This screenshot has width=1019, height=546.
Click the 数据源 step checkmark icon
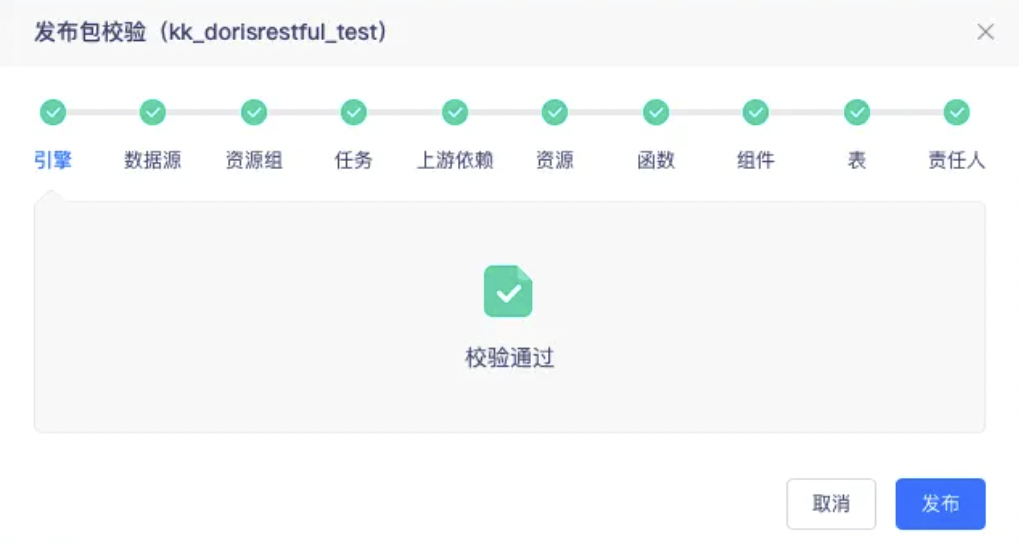pos(153,112)
